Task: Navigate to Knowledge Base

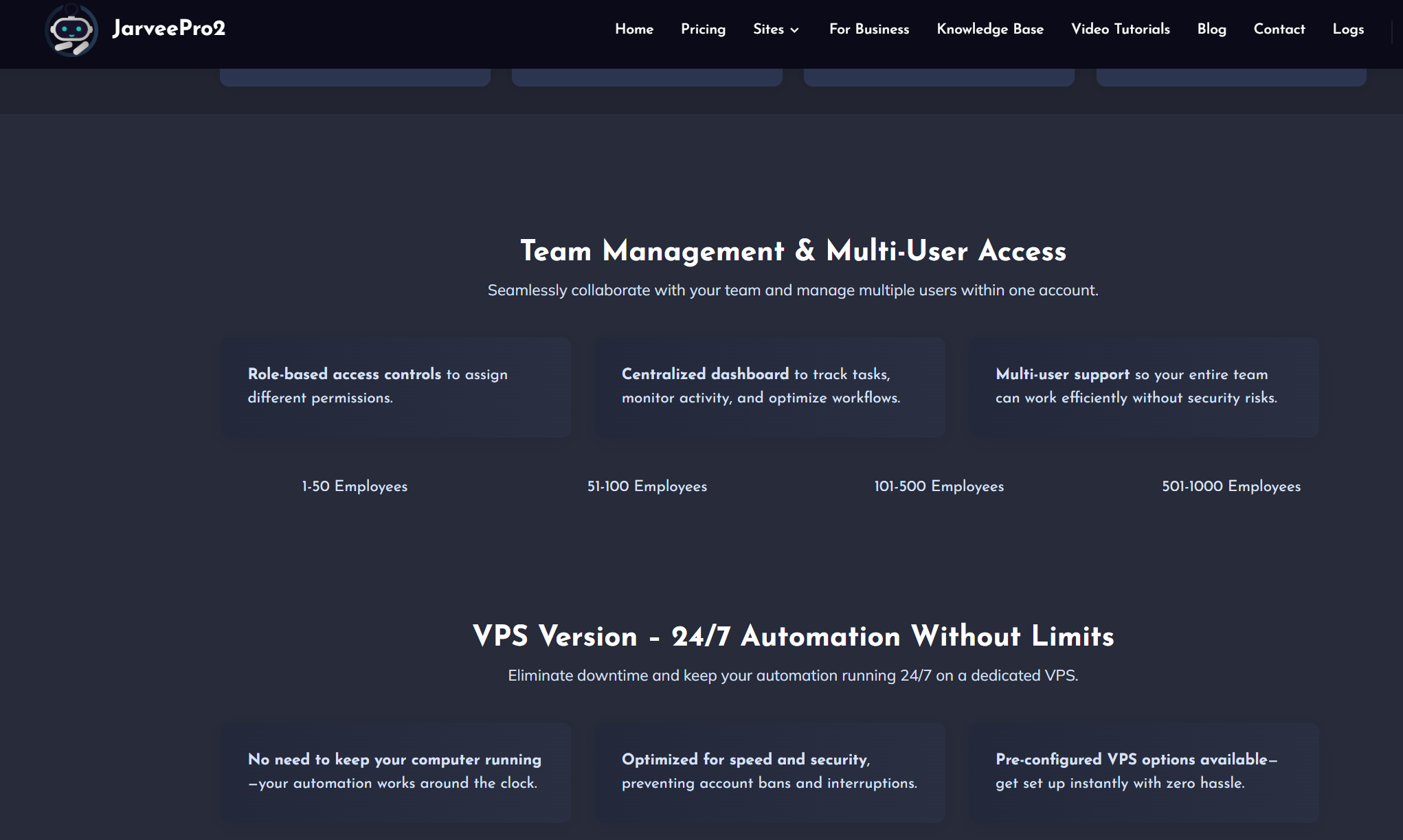Action: [x=989, y=29]
